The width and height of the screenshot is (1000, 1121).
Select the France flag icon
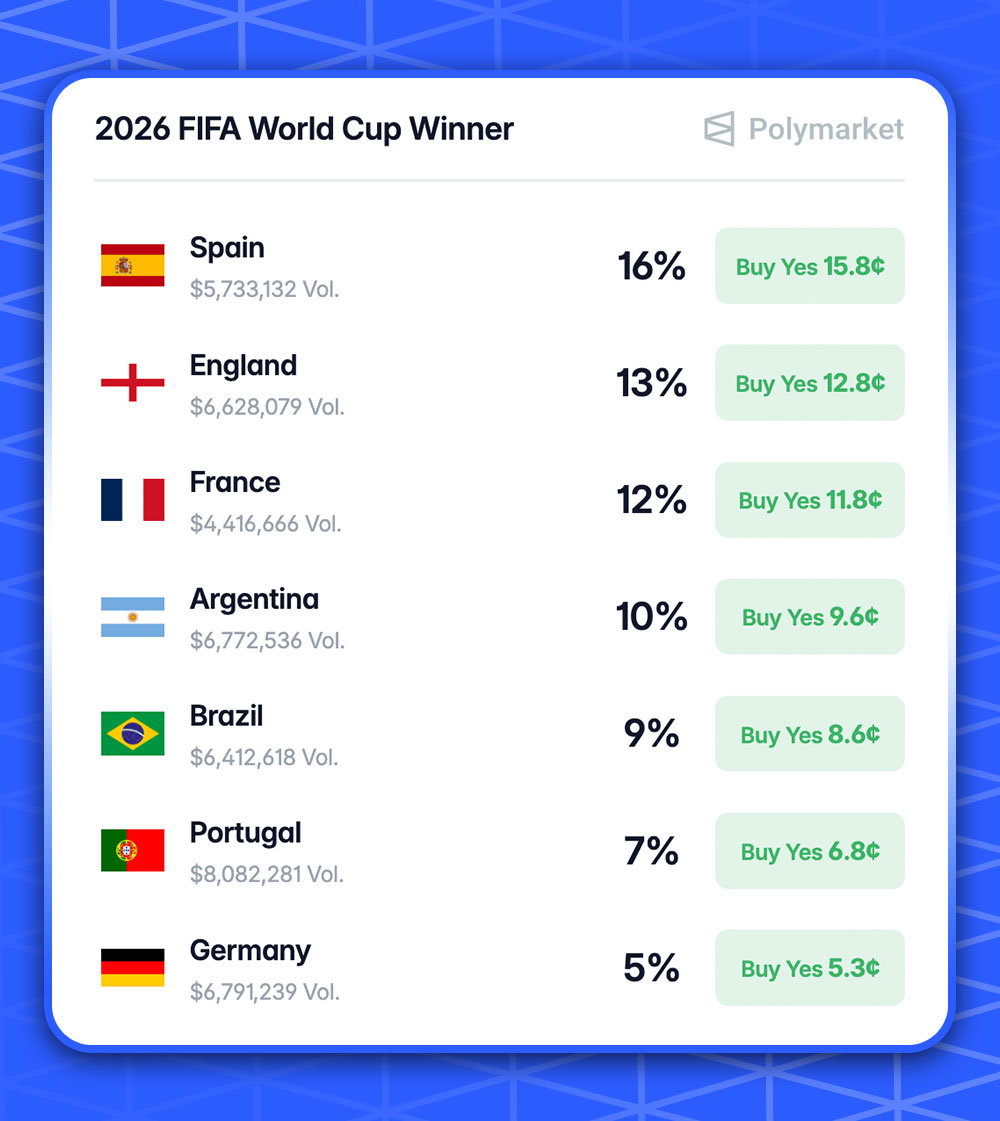(x=132, y=499)
